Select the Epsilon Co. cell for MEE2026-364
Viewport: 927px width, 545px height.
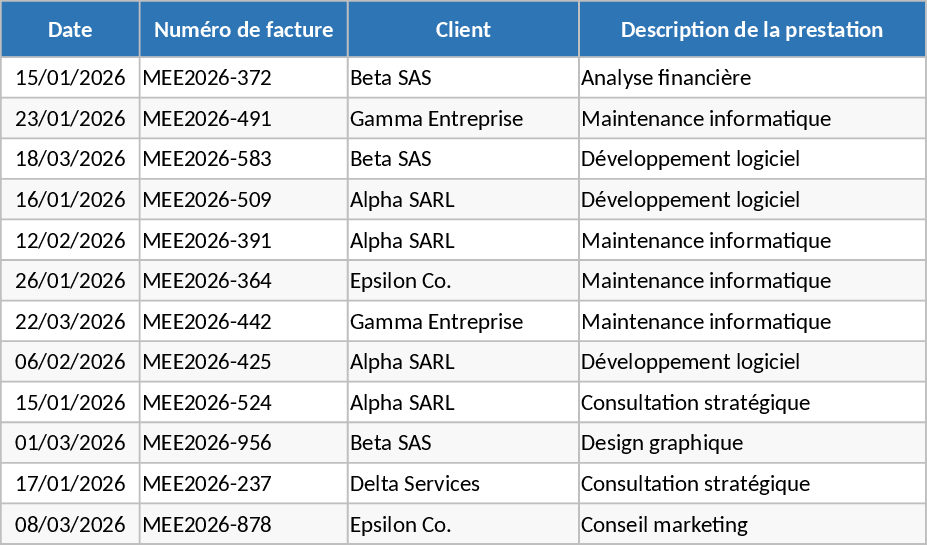401,281
